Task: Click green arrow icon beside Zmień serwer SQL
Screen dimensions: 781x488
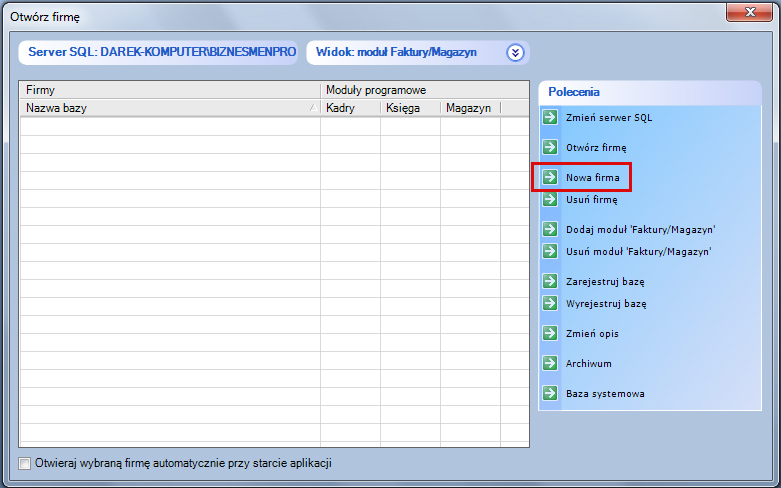Action: pyautogui.click(x=550, y=118)
